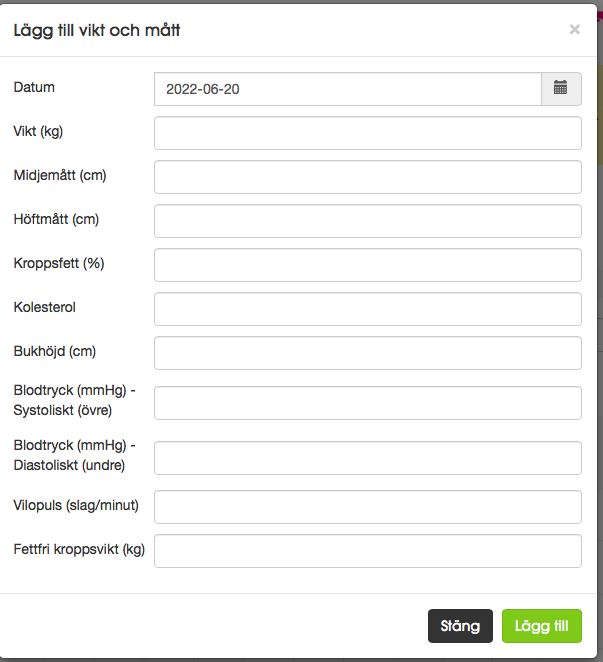The image size is (603, 662).
Task: Close the dialog with the X icon
Action: point(574,29)
